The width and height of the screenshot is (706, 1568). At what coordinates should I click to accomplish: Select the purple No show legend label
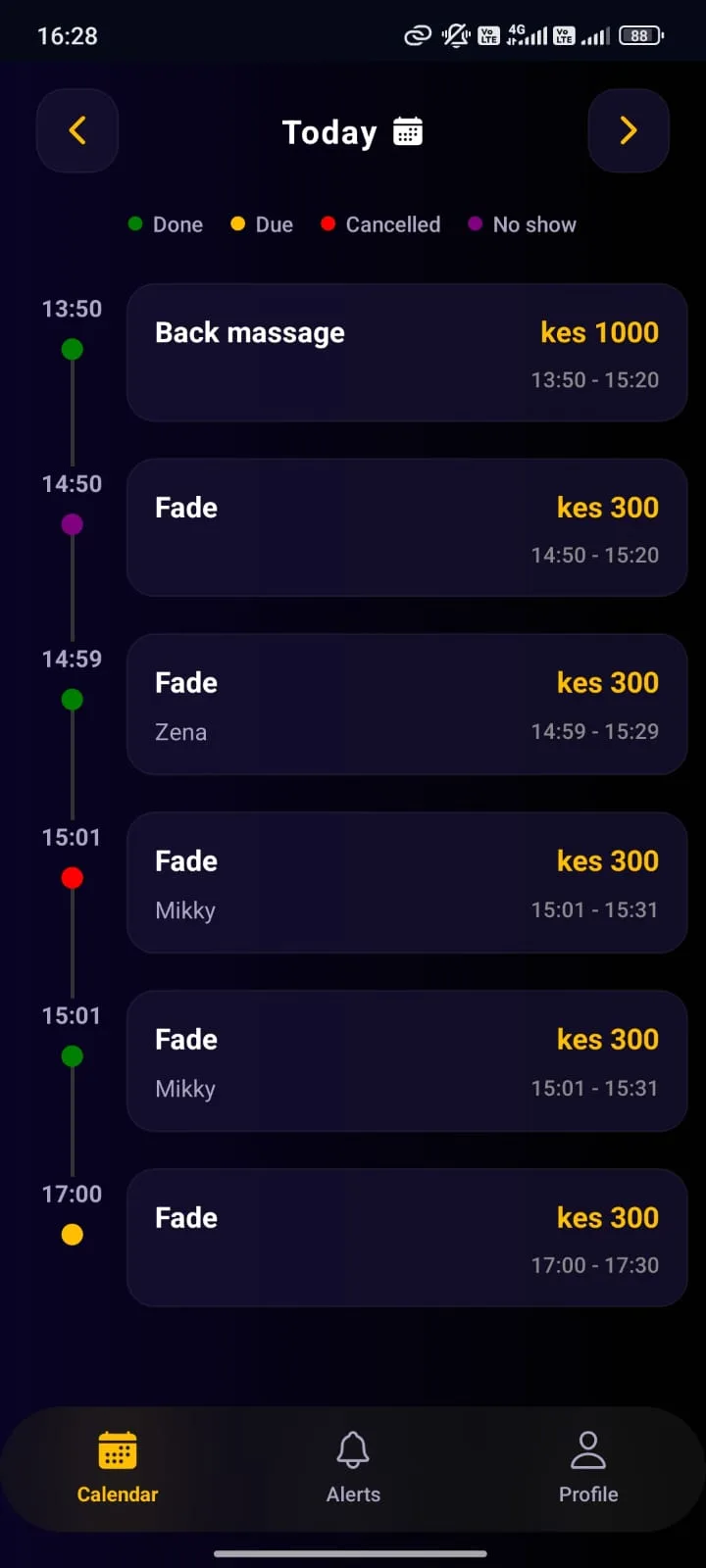534,224
